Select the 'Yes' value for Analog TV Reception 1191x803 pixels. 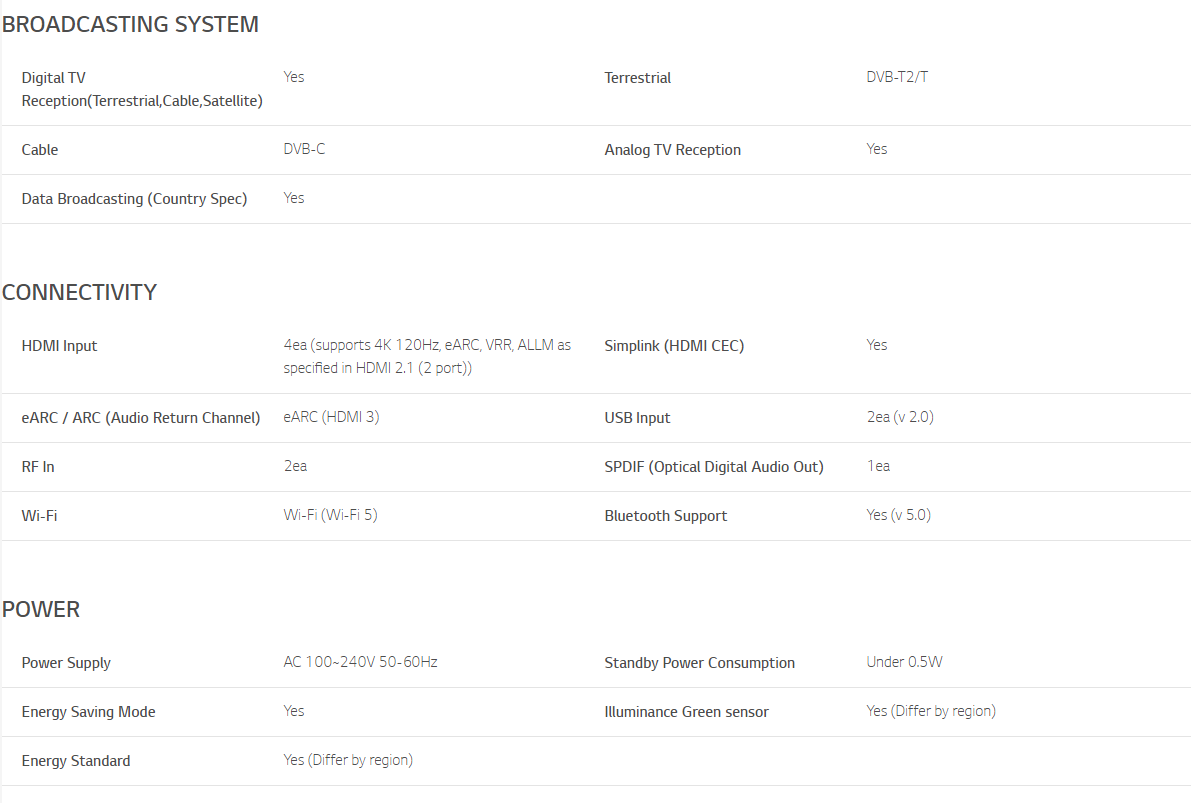click(x=877, y=149)
